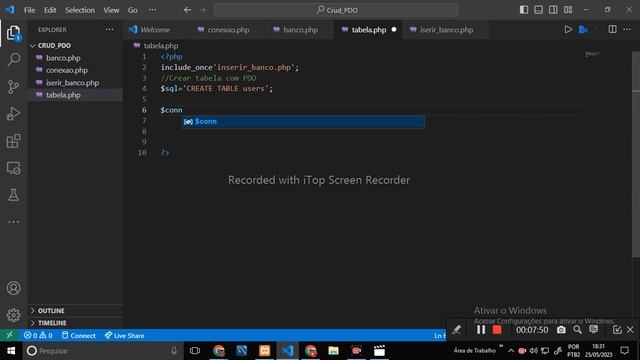
Task: Open the Explorer view in activity bar
Action: pos(13,33)
